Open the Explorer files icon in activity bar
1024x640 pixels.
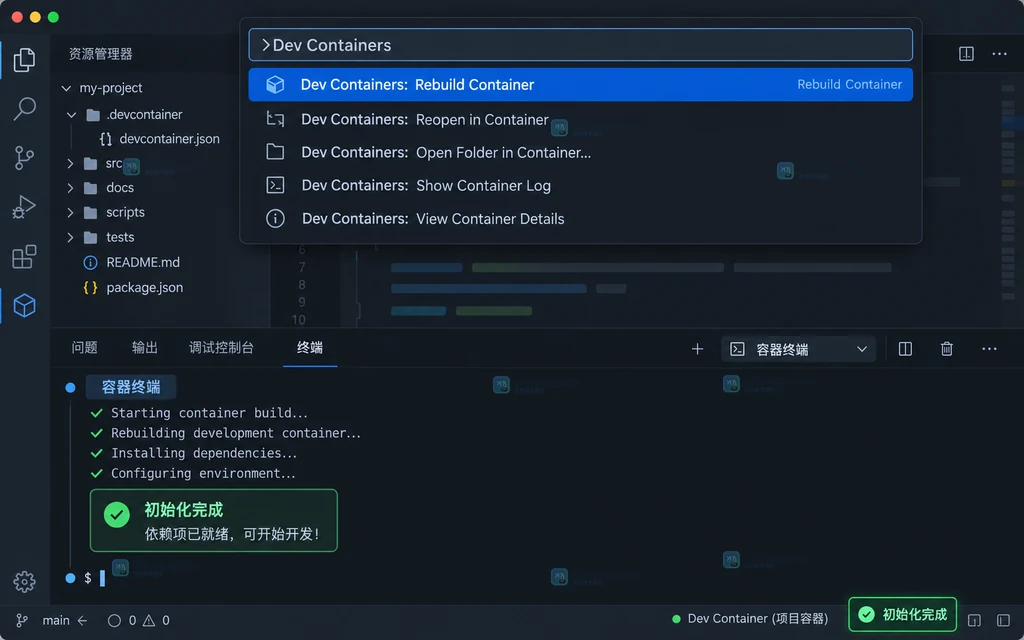(24, 59)
